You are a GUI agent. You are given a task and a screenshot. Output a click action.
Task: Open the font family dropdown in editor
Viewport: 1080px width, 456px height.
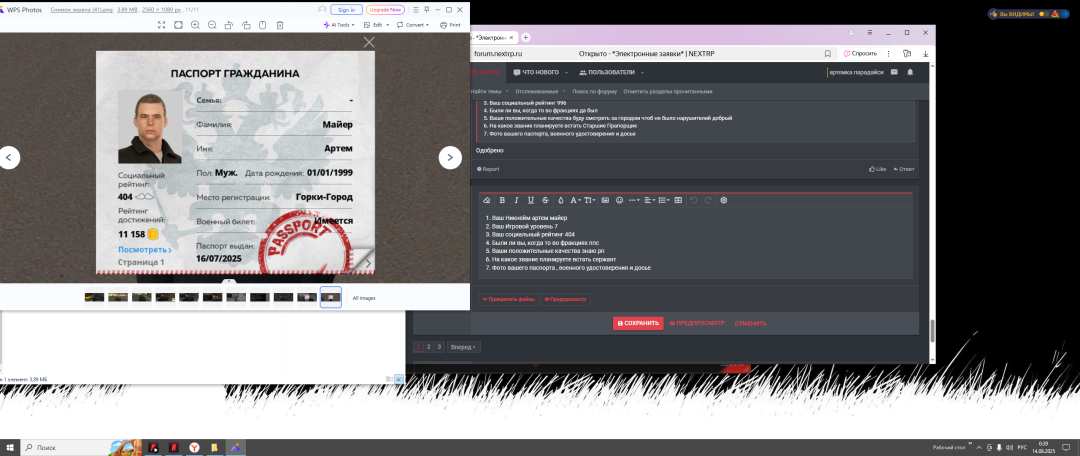click(x=575, y=200)
